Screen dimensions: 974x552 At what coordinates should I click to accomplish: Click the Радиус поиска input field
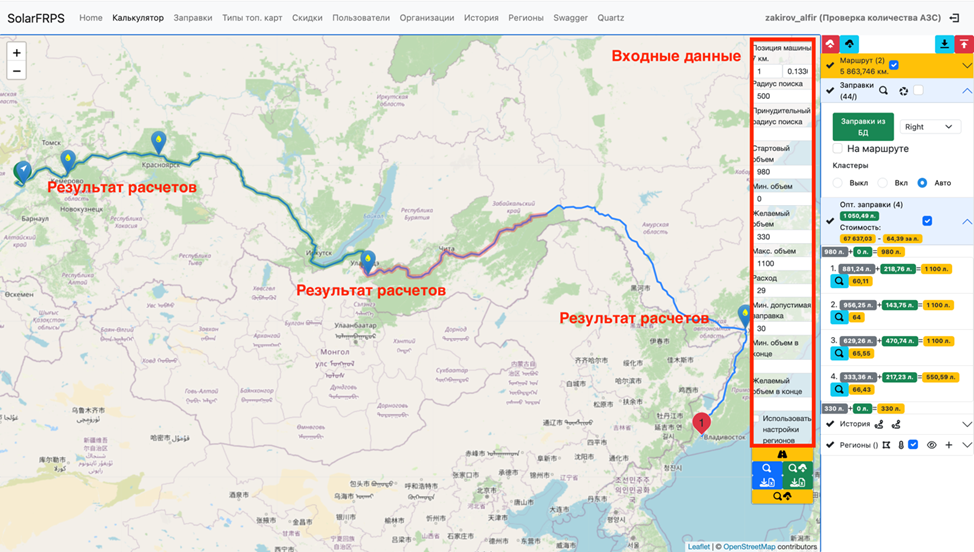click(x=782, y=96)
